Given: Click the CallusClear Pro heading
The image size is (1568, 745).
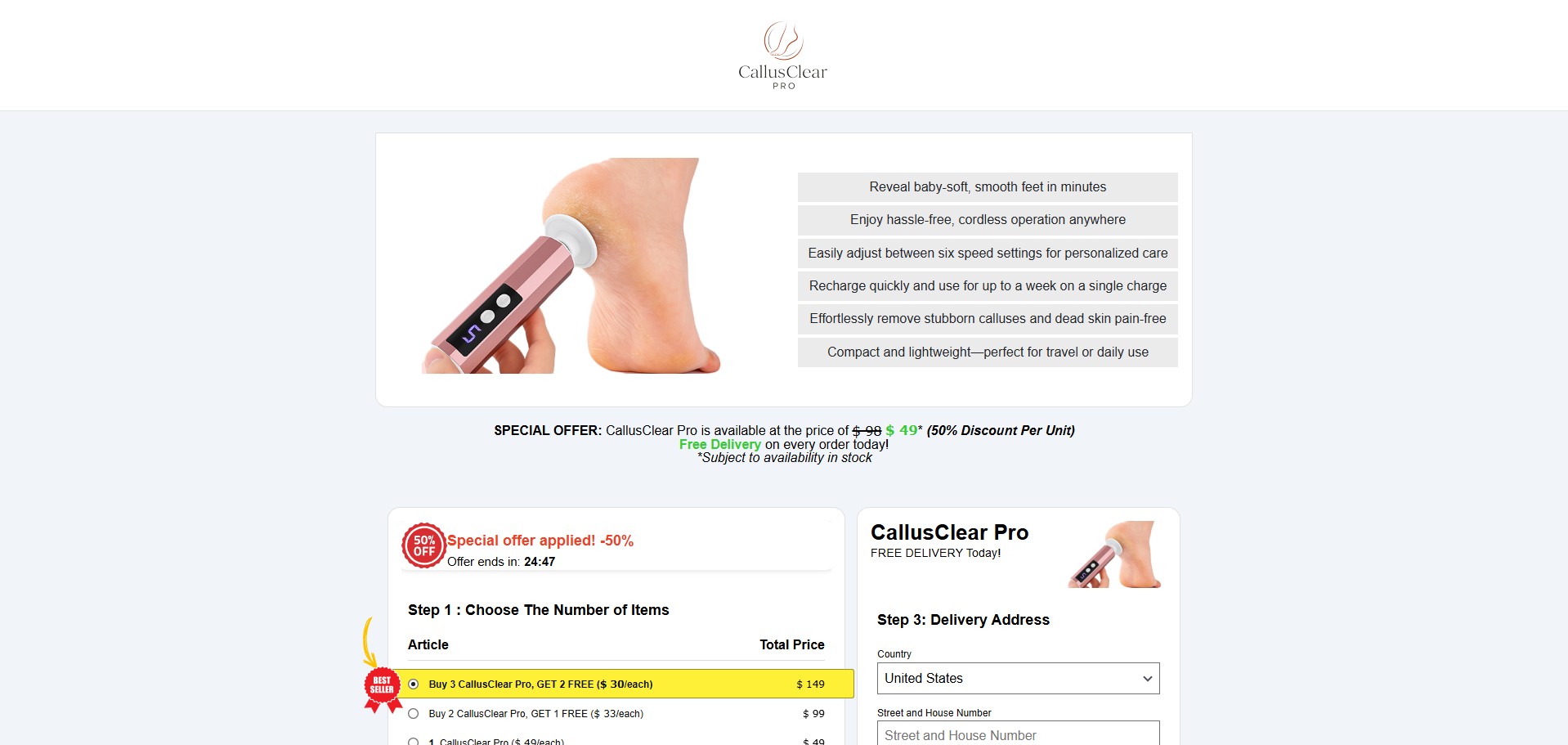Looking at the screenshot, I should pyautogui.click(x=949, y=532).
